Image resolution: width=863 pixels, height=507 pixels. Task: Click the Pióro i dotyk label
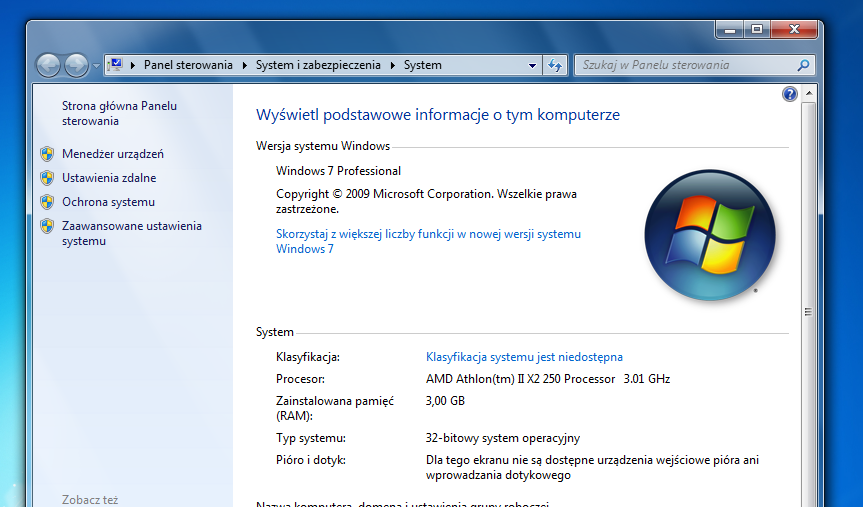click(311, 460)
